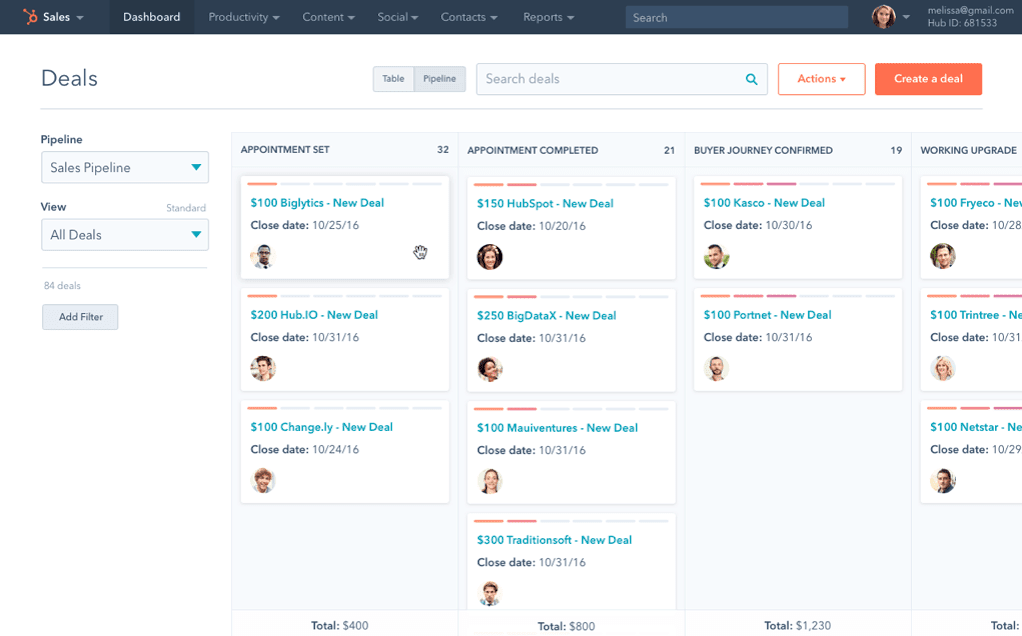The width and height of the screenshot is (1022, 636).
Task: Open the Actions dropdown button
Action: point(821,79)
